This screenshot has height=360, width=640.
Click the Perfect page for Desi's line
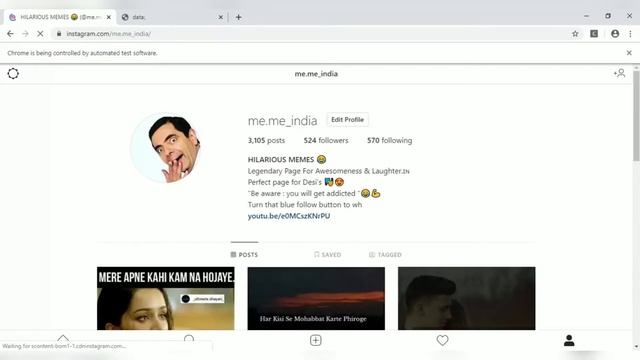(296, 182)
